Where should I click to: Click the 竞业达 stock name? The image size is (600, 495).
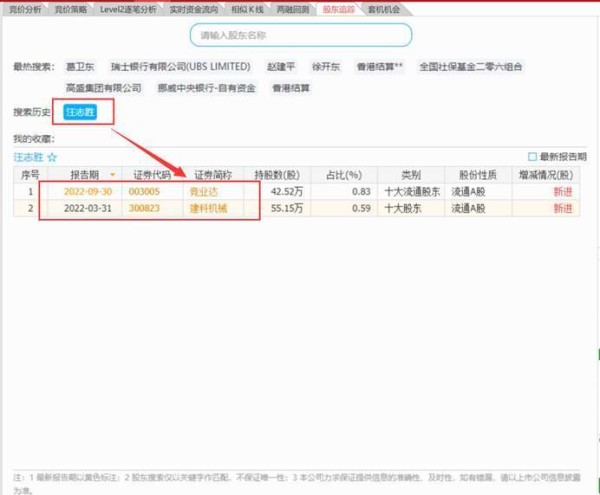coord(203,190)
